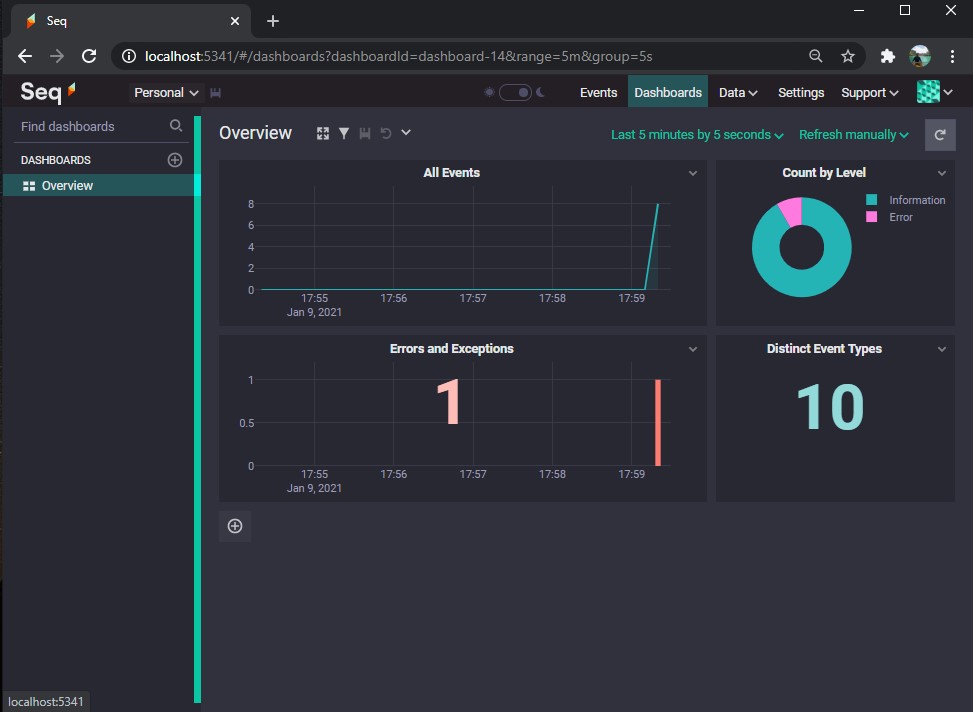Screen dimensions: 973x712
Task: Click the pink Error slice of the donut chart
Action: point(792,211)
